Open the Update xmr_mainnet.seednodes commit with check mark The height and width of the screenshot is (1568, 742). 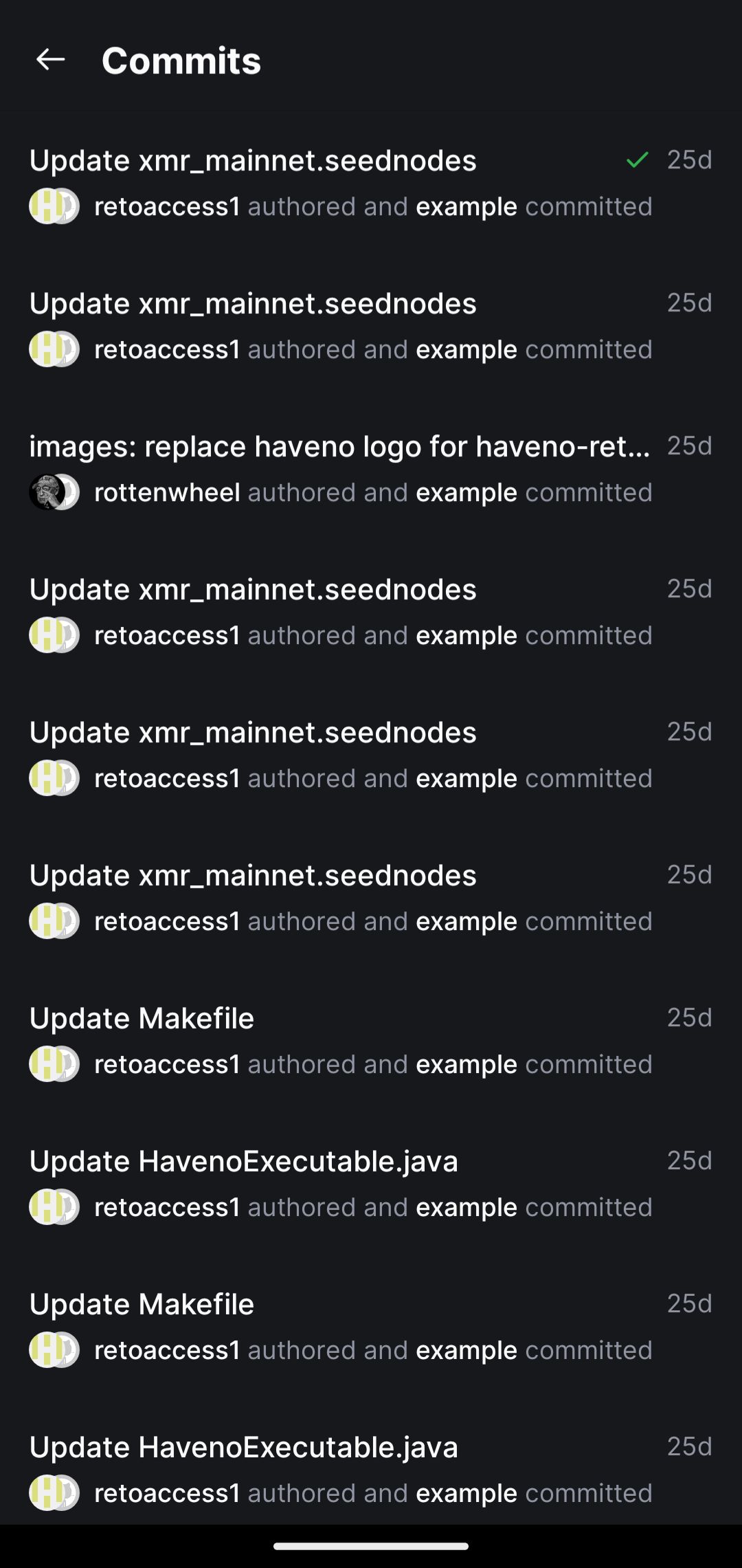[253, 161]
